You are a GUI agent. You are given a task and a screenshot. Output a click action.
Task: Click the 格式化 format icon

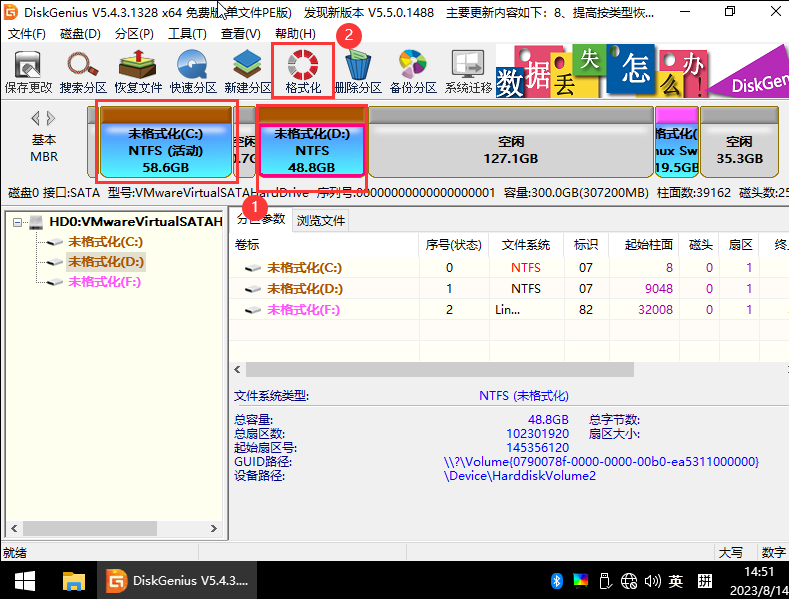click(303, 71)
